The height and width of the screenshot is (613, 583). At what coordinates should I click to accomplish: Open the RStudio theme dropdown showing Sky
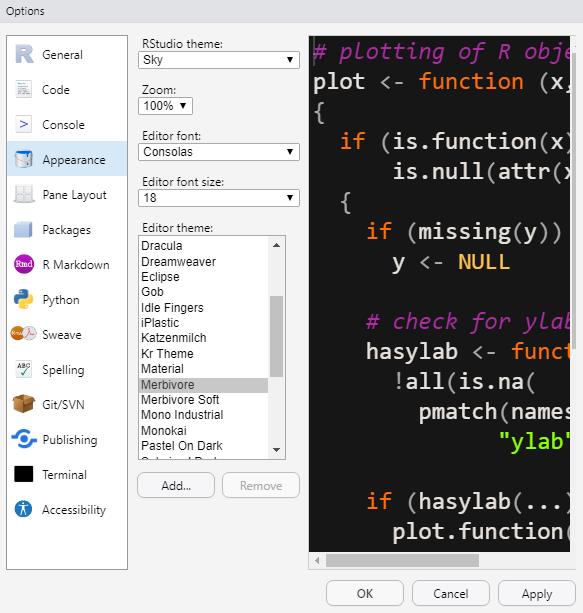point(219,60)
